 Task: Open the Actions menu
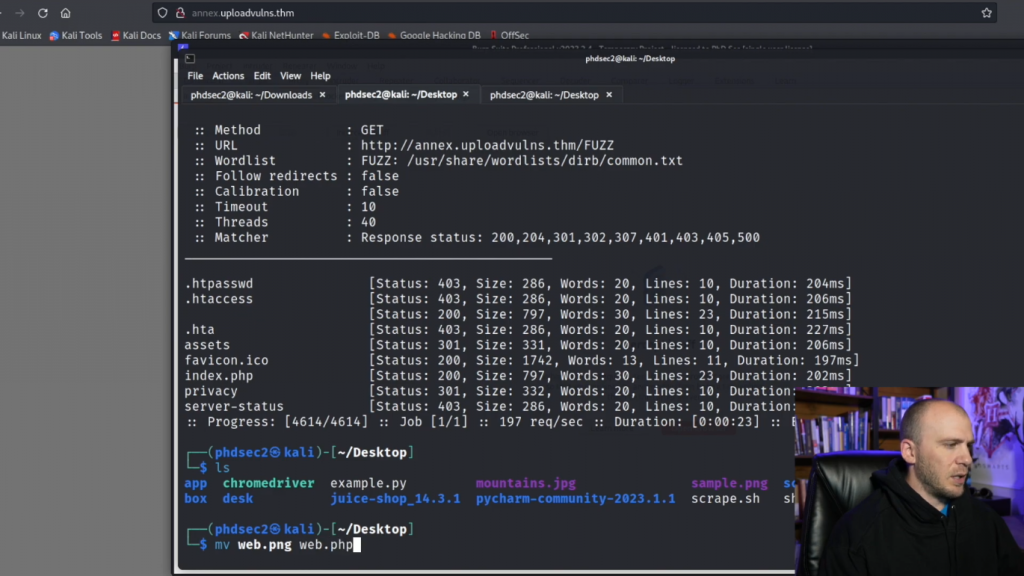[x=228, y=76]
